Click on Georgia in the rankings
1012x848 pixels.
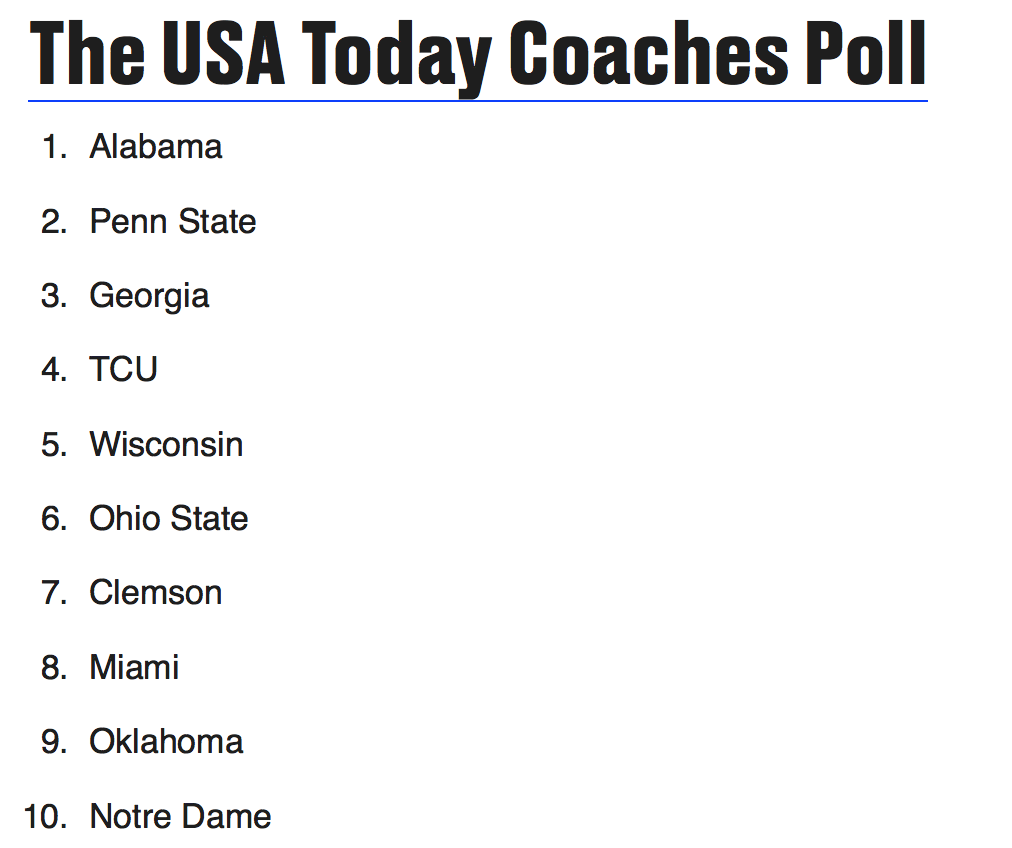149,296
